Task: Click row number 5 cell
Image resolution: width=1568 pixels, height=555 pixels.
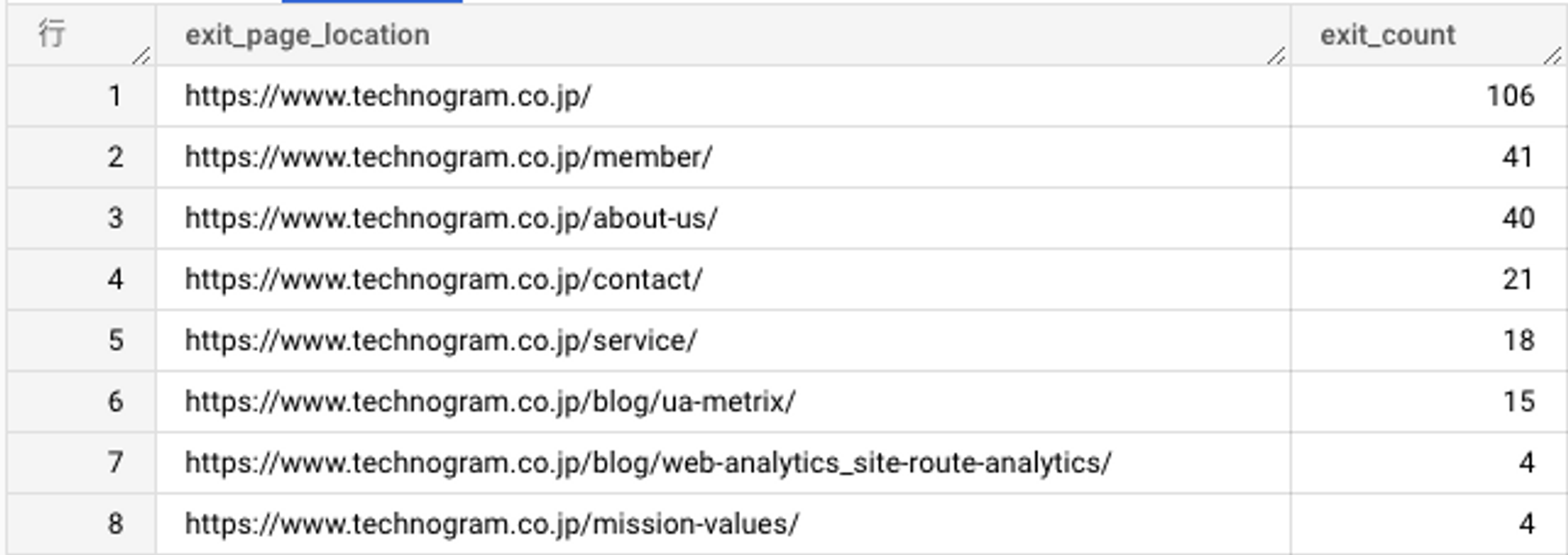Action: [x=81, y=341]
